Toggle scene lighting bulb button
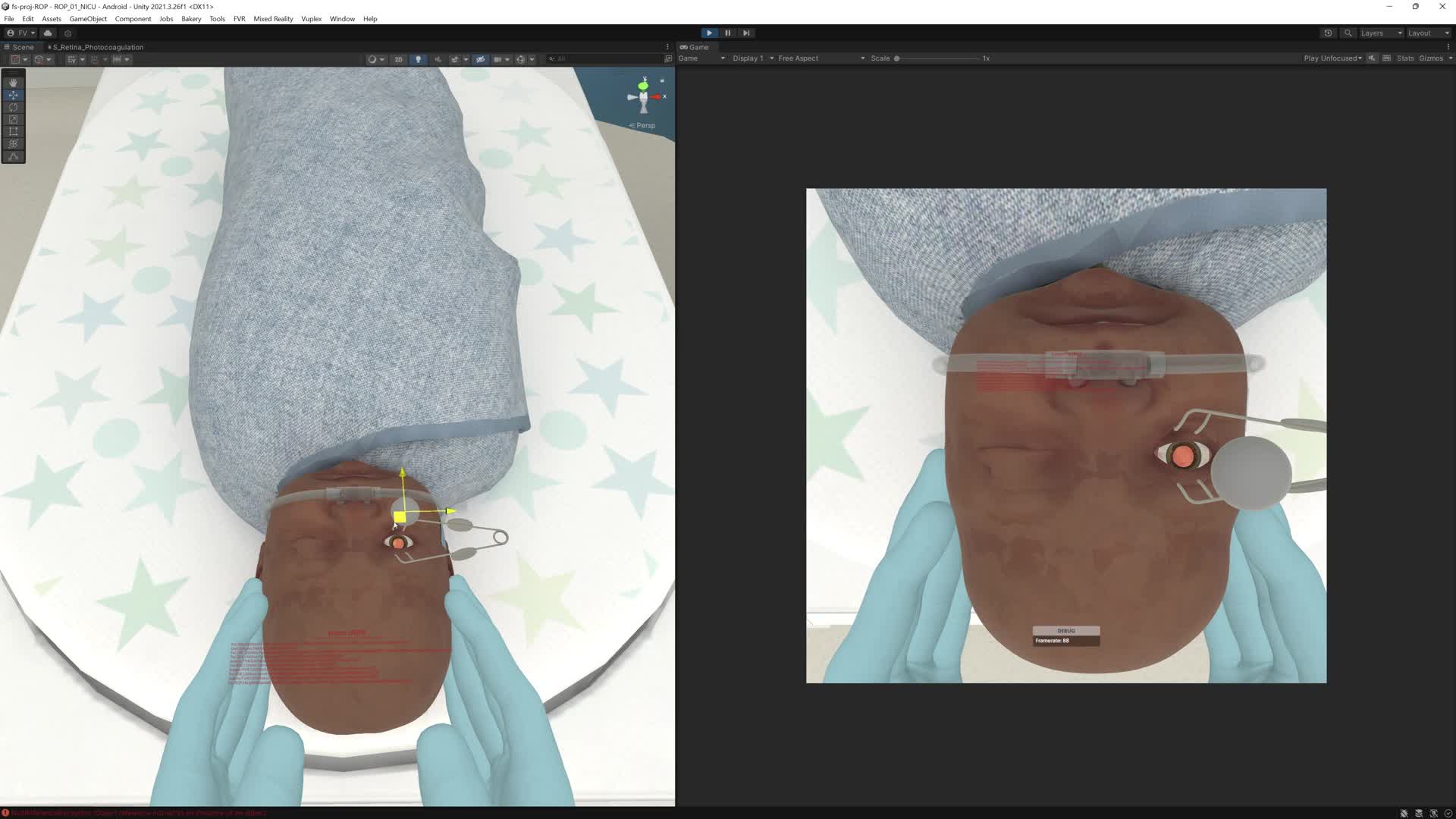 [418, 59]
